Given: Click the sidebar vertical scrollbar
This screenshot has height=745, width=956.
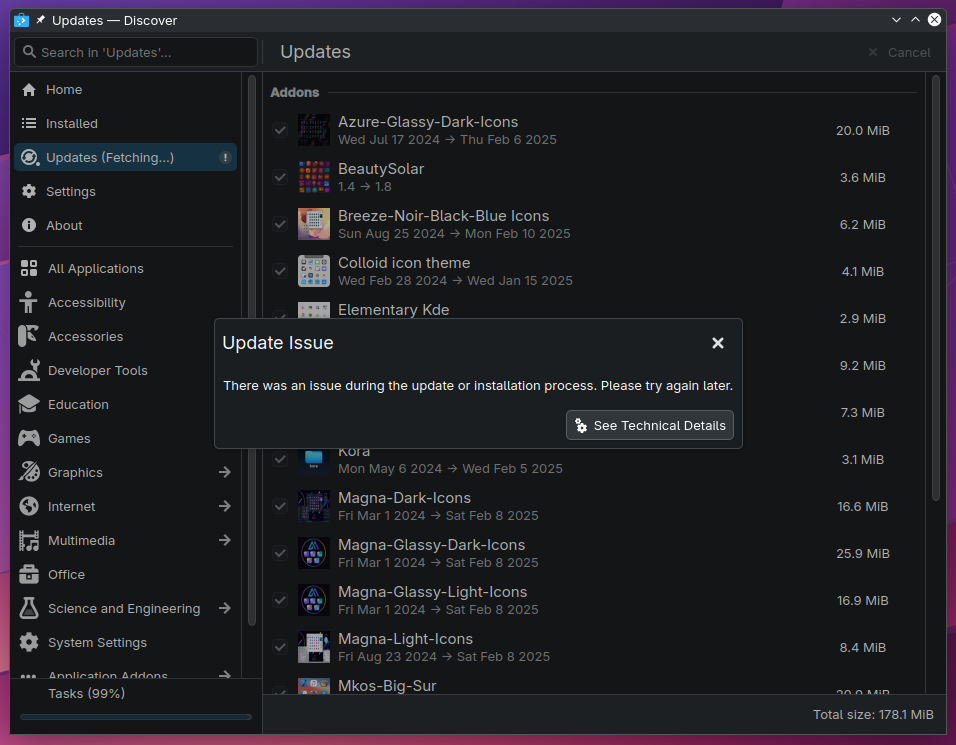Looking at the screenshot, I should 252,351.
